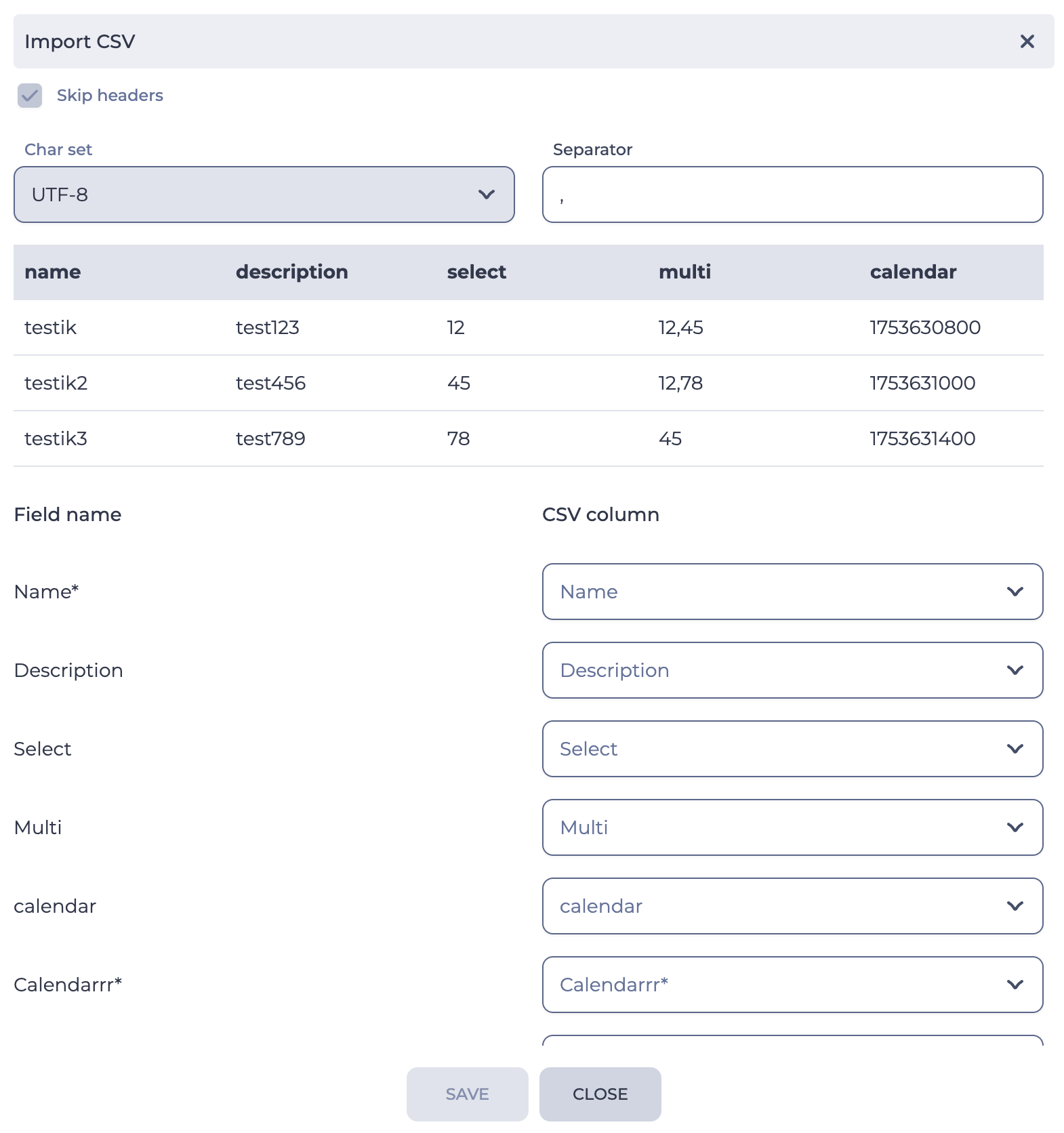Open the Calendarrr* CSV column dropdown

pyautogui.click(x=793, y=985)
